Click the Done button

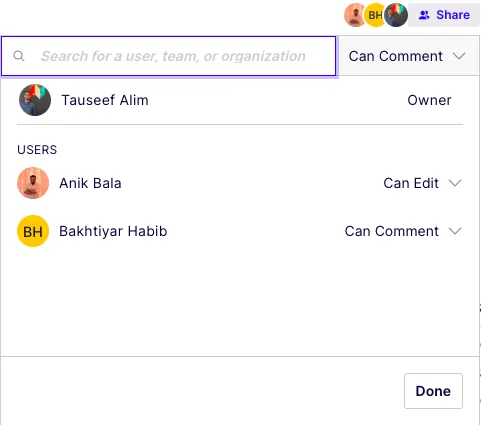pyautogui.click(x=433, y=391)
